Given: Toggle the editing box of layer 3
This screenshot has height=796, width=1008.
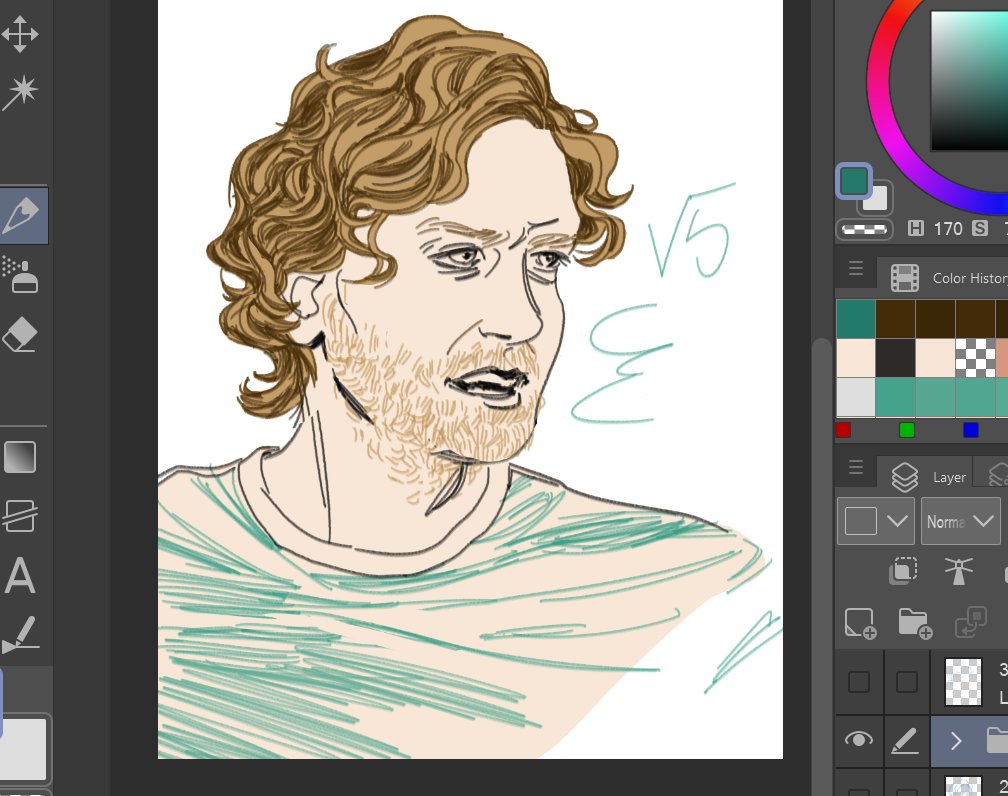Looking at the screenshot, I should [x=906, y=682].
